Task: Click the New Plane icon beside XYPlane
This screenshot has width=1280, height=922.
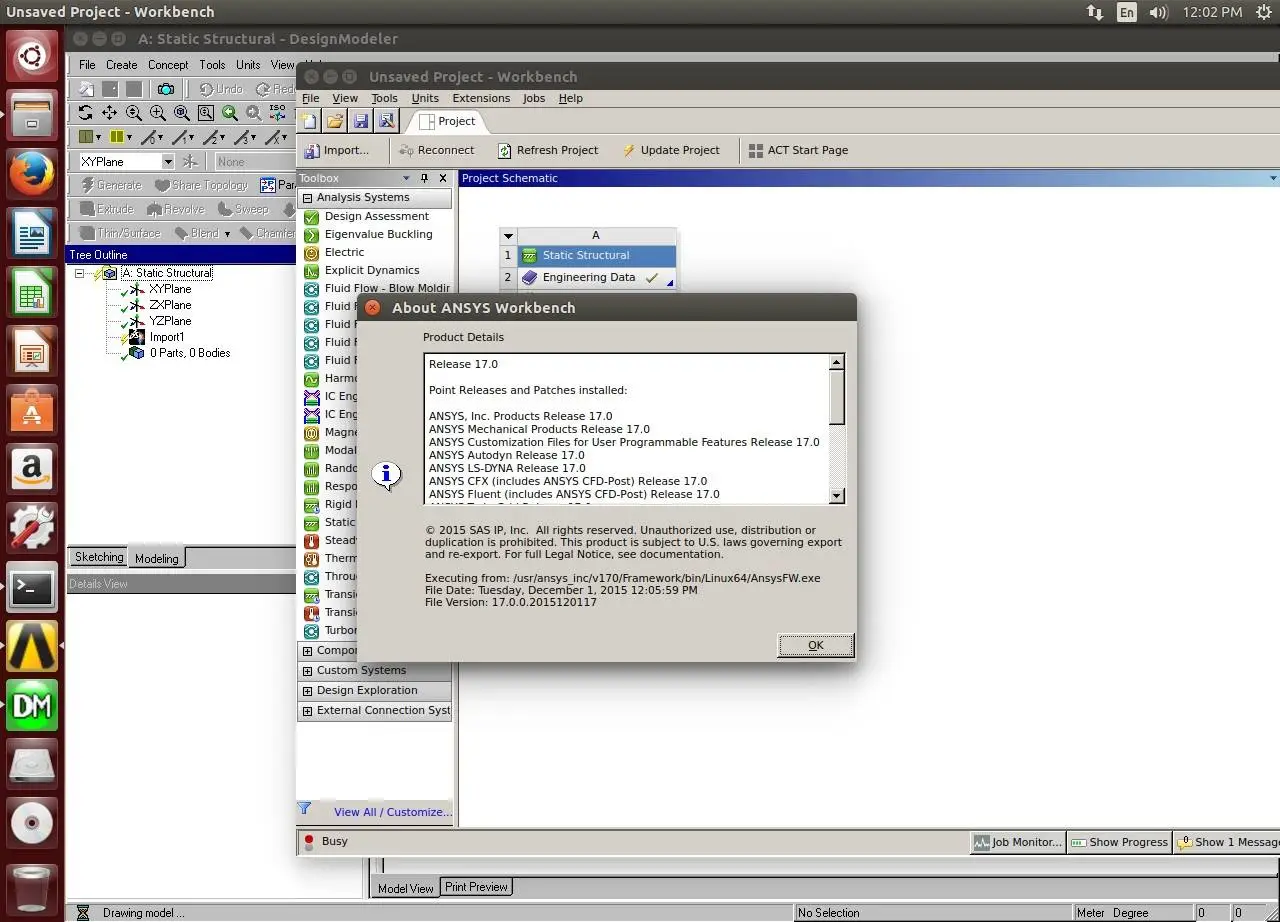Action: 190,161
